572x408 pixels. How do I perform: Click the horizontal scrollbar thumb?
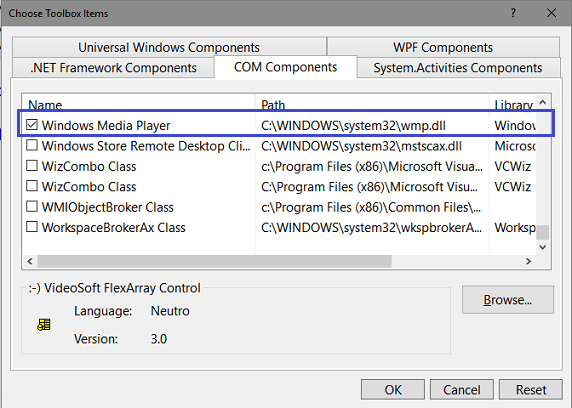214,261
